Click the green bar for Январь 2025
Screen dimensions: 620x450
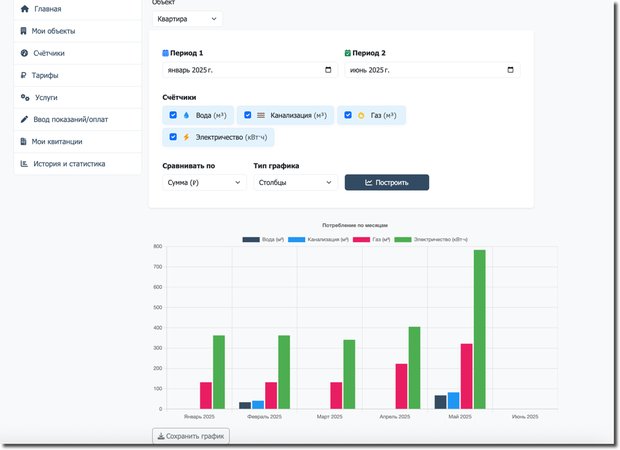(x=219, y=372)
